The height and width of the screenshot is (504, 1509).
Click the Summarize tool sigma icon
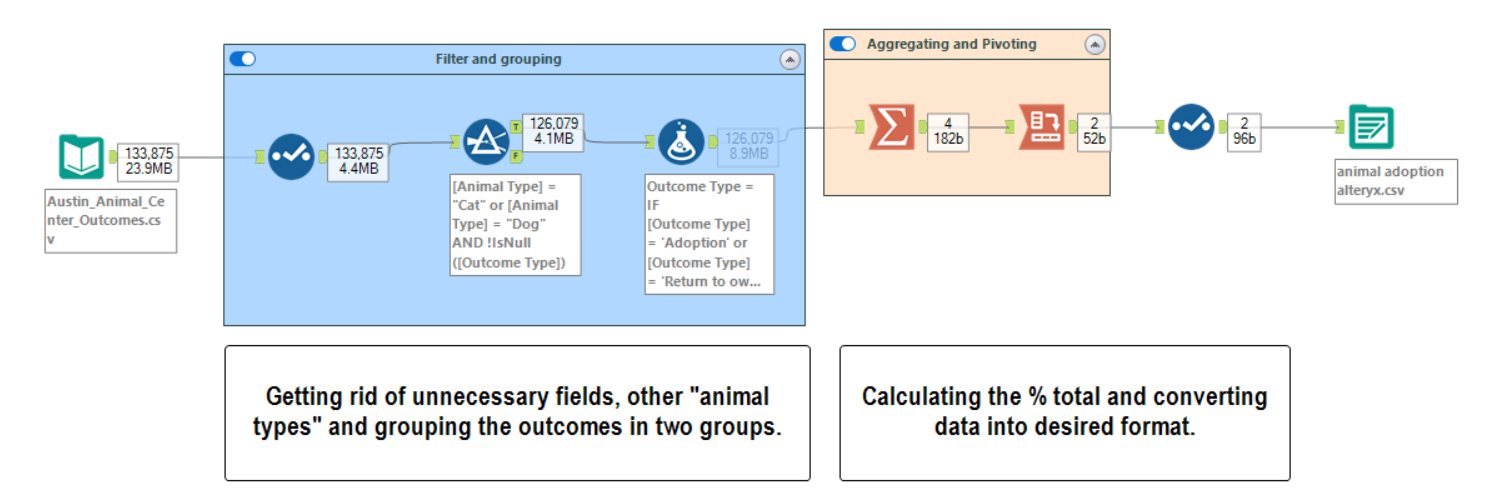889,127
